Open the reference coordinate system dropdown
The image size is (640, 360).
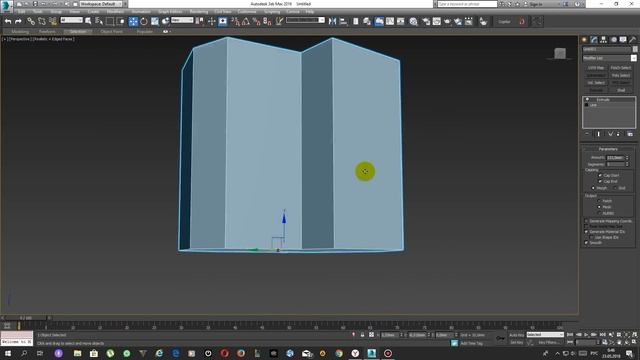coord(182,20)
